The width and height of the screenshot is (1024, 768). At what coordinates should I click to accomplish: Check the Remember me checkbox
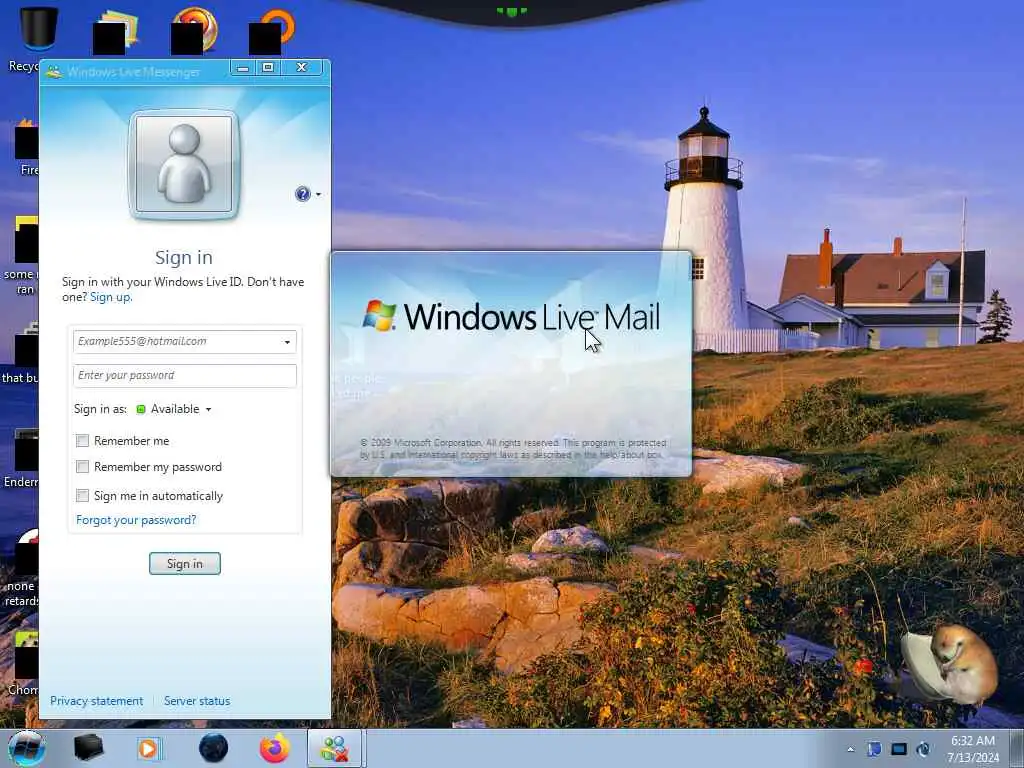[82, 441]
